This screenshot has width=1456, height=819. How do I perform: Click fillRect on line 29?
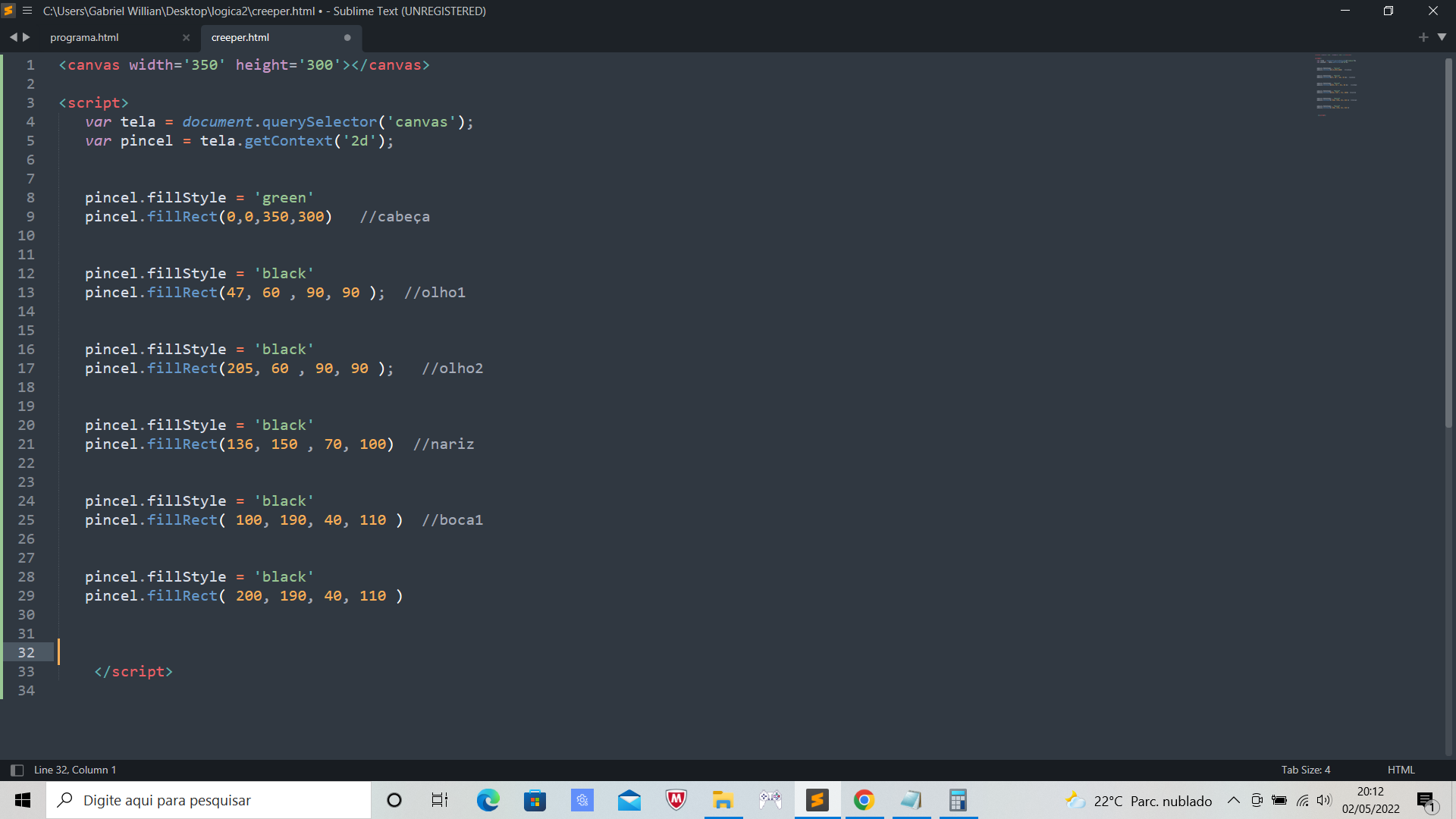point(182,595)
